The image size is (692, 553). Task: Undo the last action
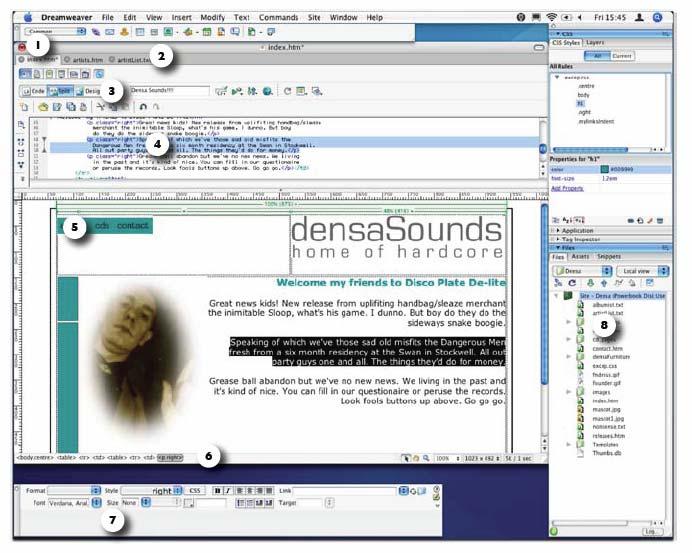tap(143, 106)
